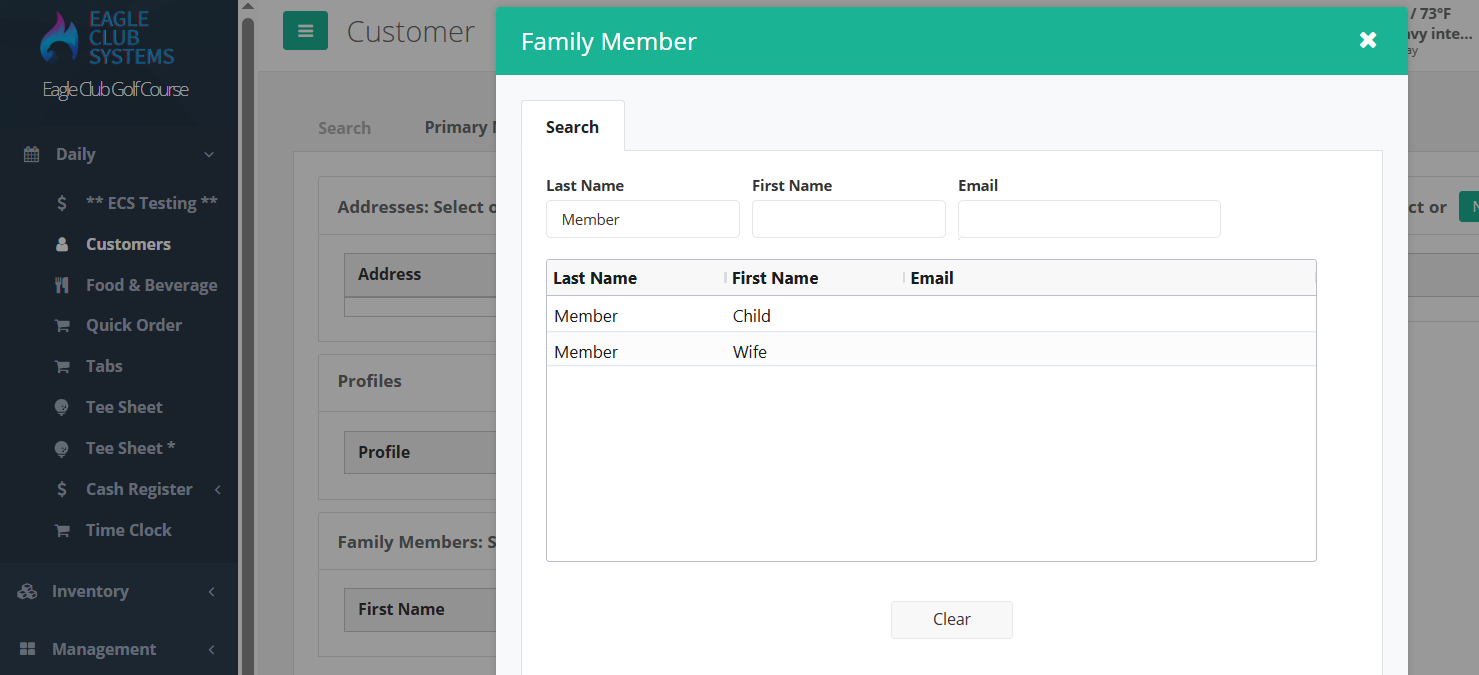Image resolution: width=1479 pixels, height=675 pixels.
Task: Click the person icon beside Customers
Action: tap(62, 244)
